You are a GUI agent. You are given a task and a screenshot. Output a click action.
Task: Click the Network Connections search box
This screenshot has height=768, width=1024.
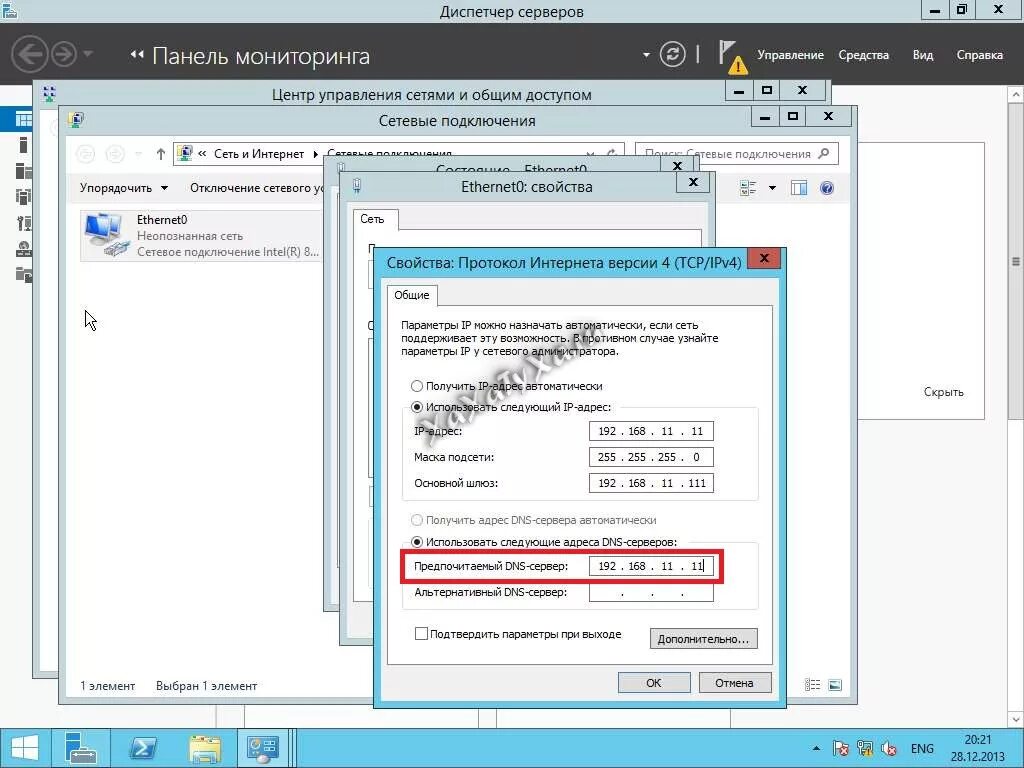(x=736, y=154)
